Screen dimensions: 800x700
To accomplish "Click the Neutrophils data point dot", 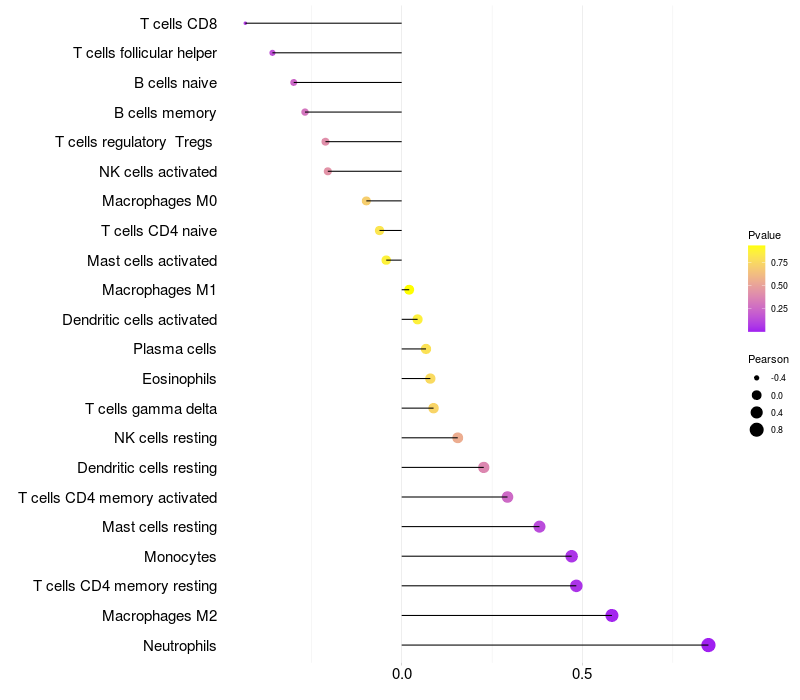I will point(708,645).
